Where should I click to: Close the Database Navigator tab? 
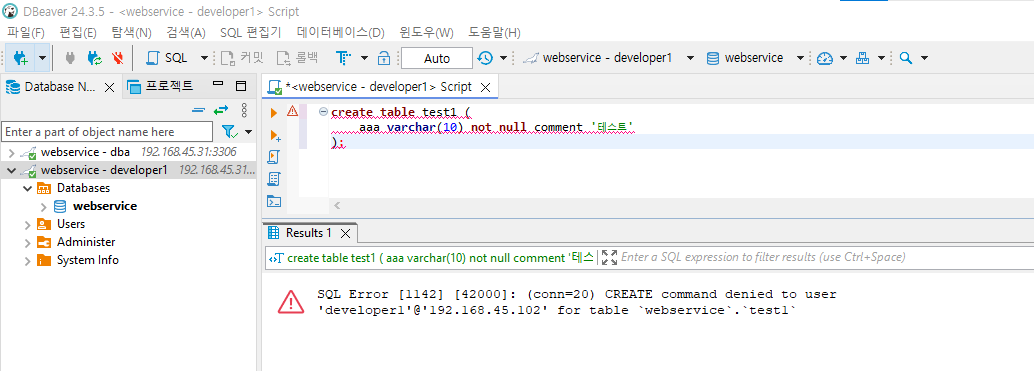[x=110, y=87]
